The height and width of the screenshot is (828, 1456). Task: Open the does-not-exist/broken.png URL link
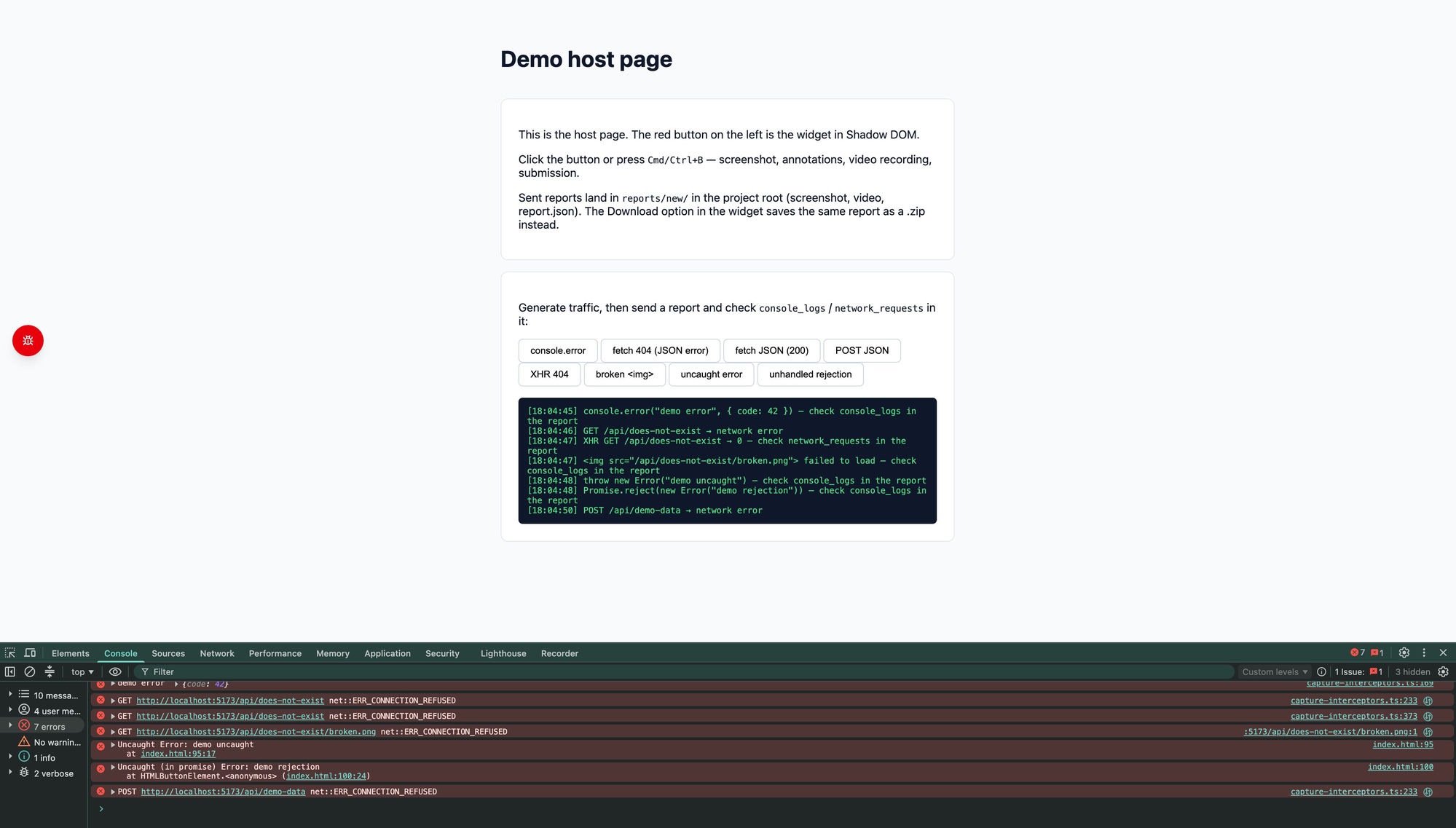256,732
